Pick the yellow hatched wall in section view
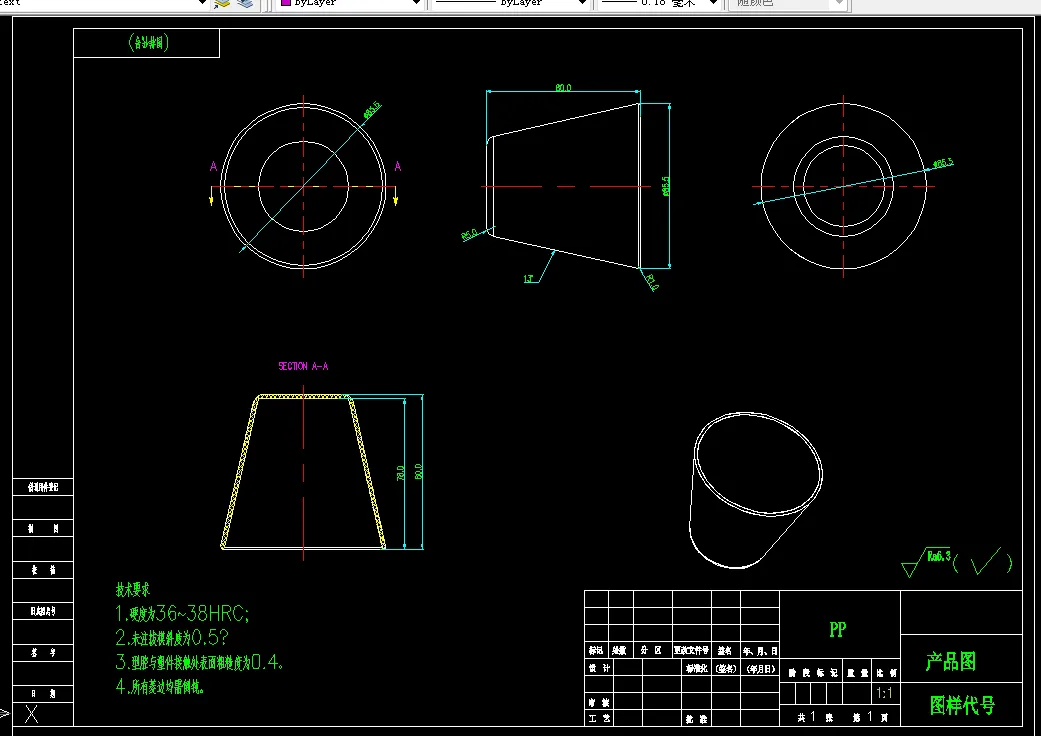Screen dimensions: 1041x736 tap(239, 475)
